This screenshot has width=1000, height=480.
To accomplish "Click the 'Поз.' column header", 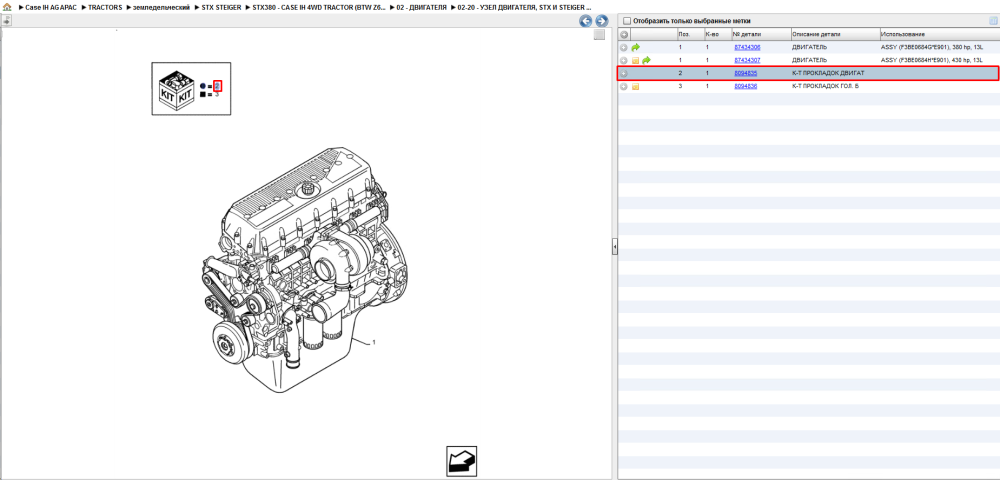I will click(690, 34).
